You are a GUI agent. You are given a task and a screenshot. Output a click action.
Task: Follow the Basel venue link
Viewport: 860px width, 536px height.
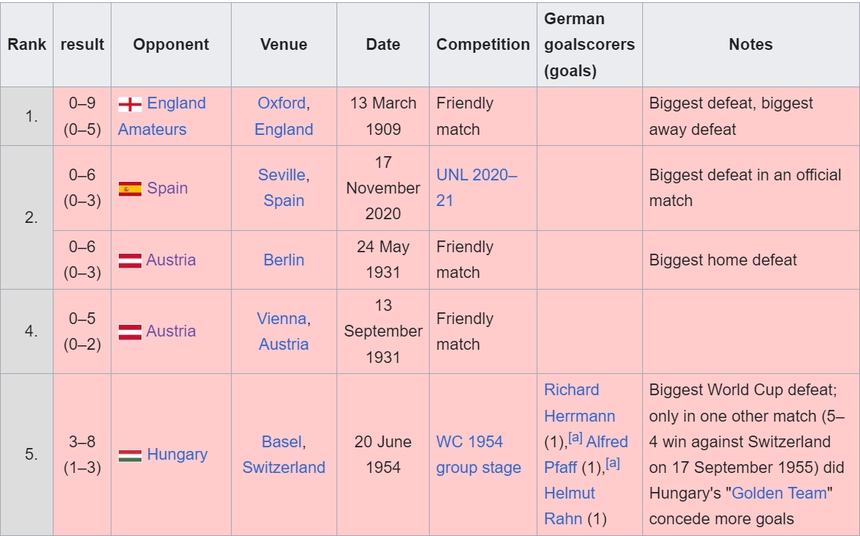click(x=281, y=441)
